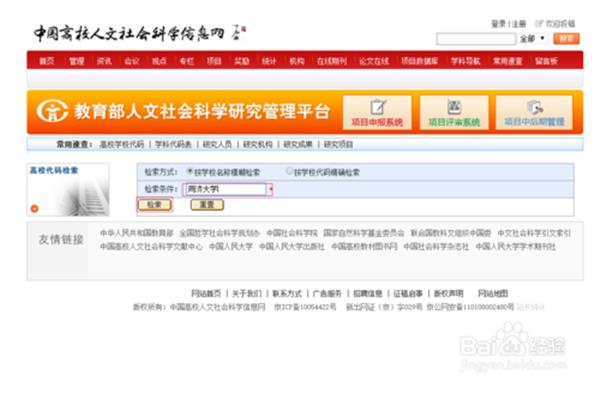Open the 全部 search scope dropdown
Viewport: 600px width, 400px height.
point(532,38)
